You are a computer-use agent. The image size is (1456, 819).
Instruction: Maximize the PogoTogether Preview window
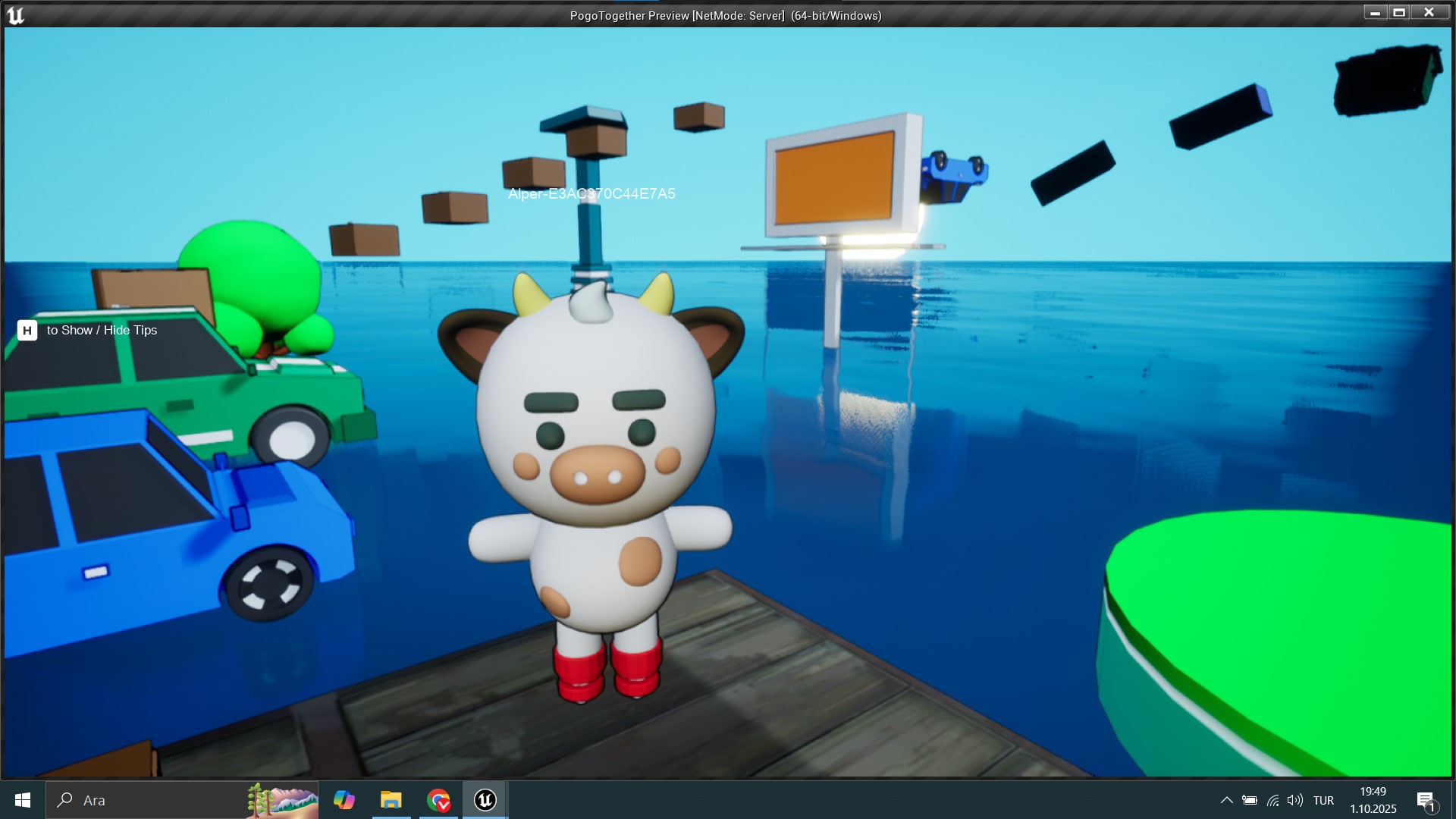click(1399, 12)
